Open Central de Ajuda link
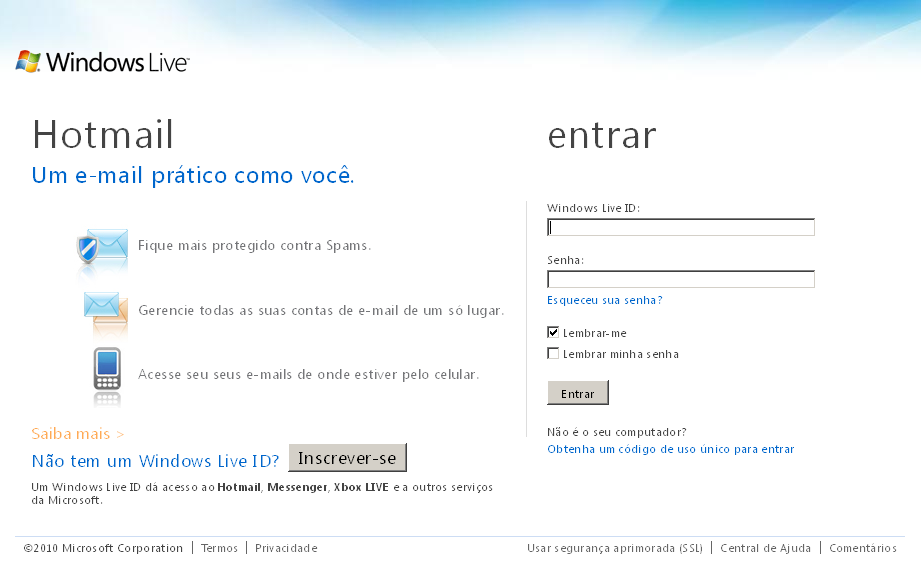The image size is (921, 573). pyautogui.click(x=765, y=548)
